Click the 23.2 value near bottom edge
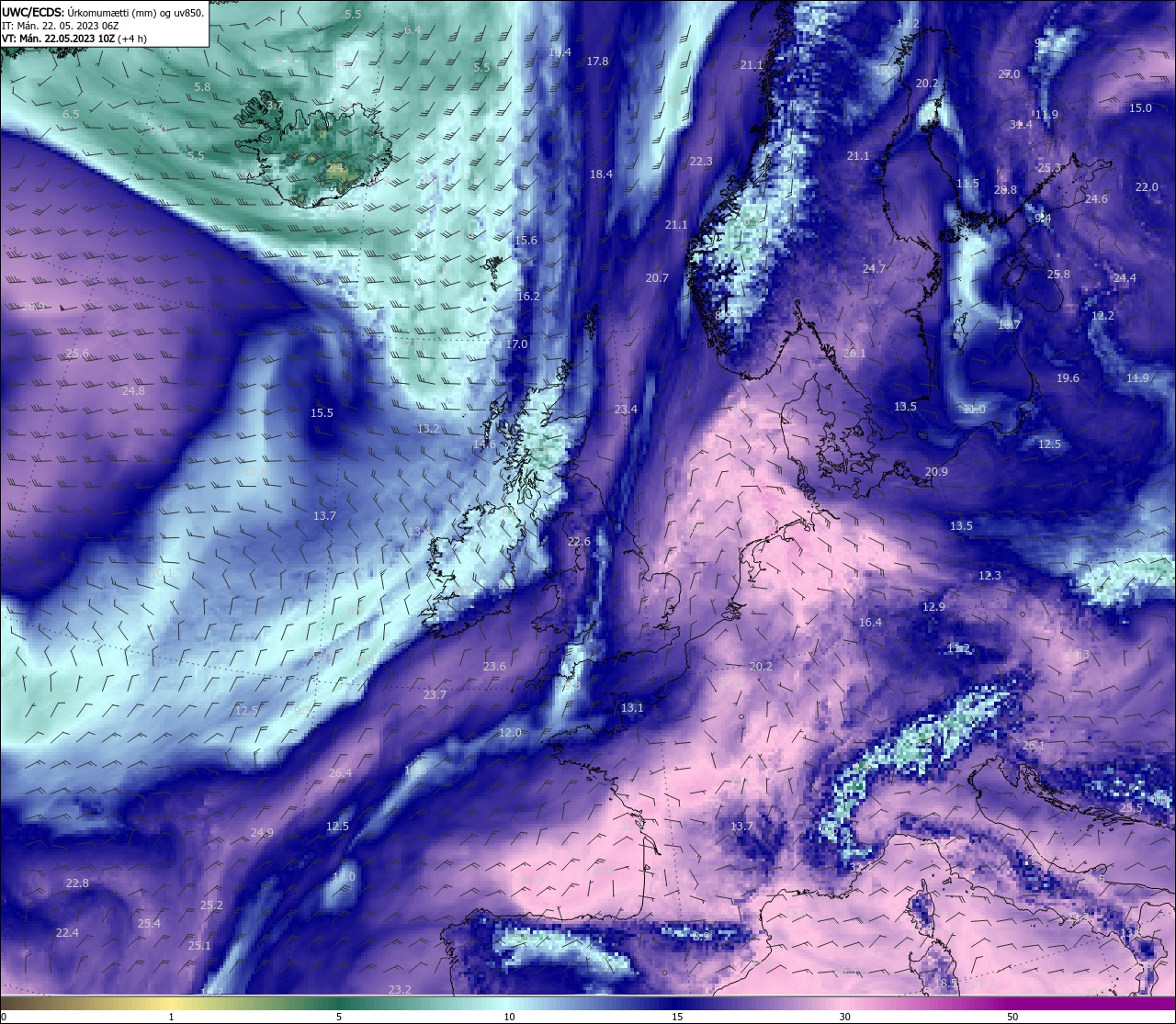 click(x=400, y=990)
